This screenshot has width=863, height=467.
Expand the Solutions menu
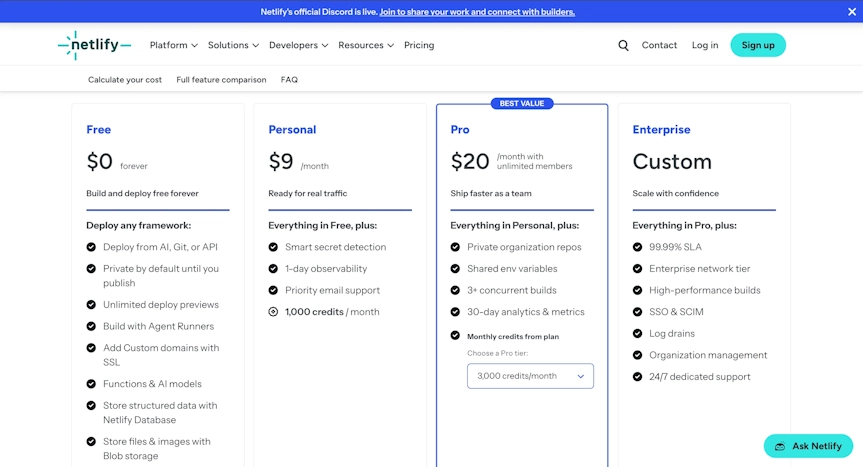[x=233, y=45]
